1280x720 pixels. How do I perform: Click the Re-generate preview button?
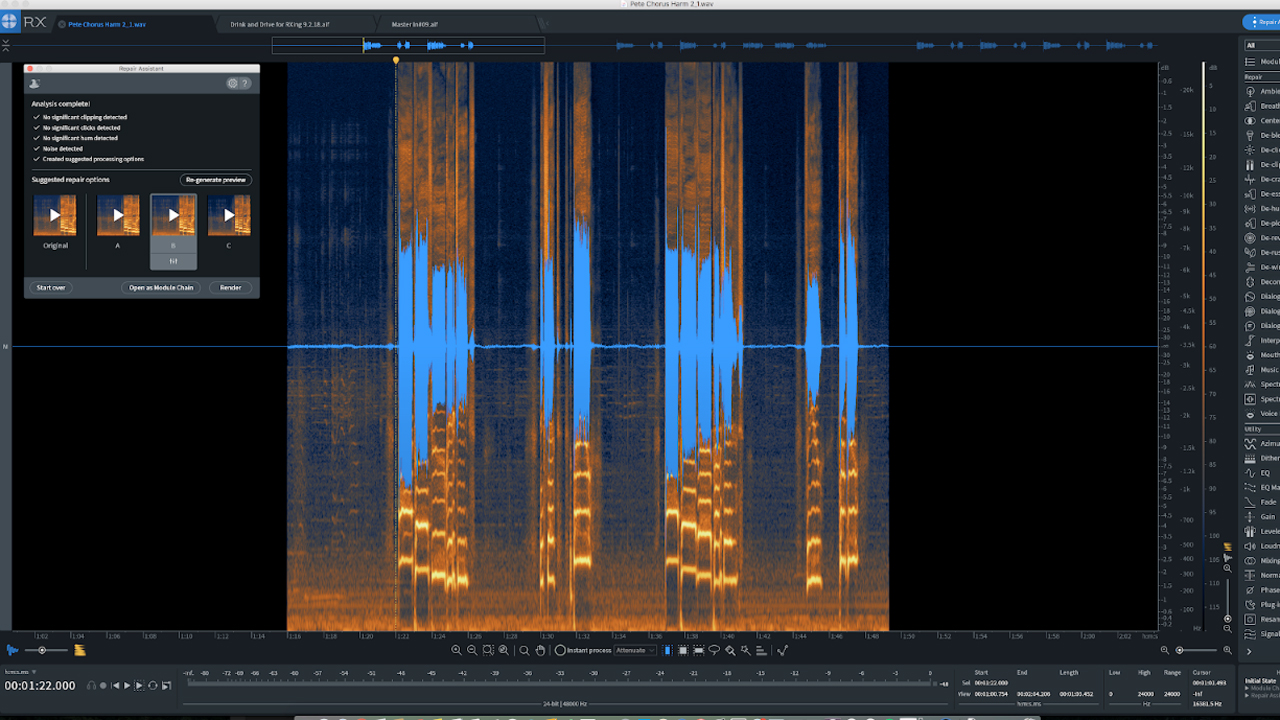point(216,180)
